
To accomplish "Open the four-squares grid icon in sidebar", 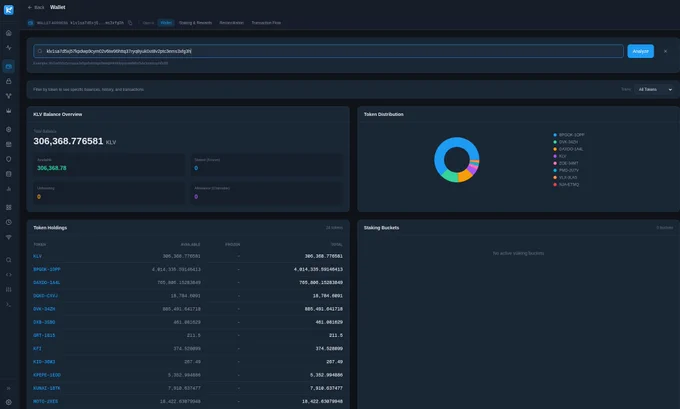I will tap(9, 207).
